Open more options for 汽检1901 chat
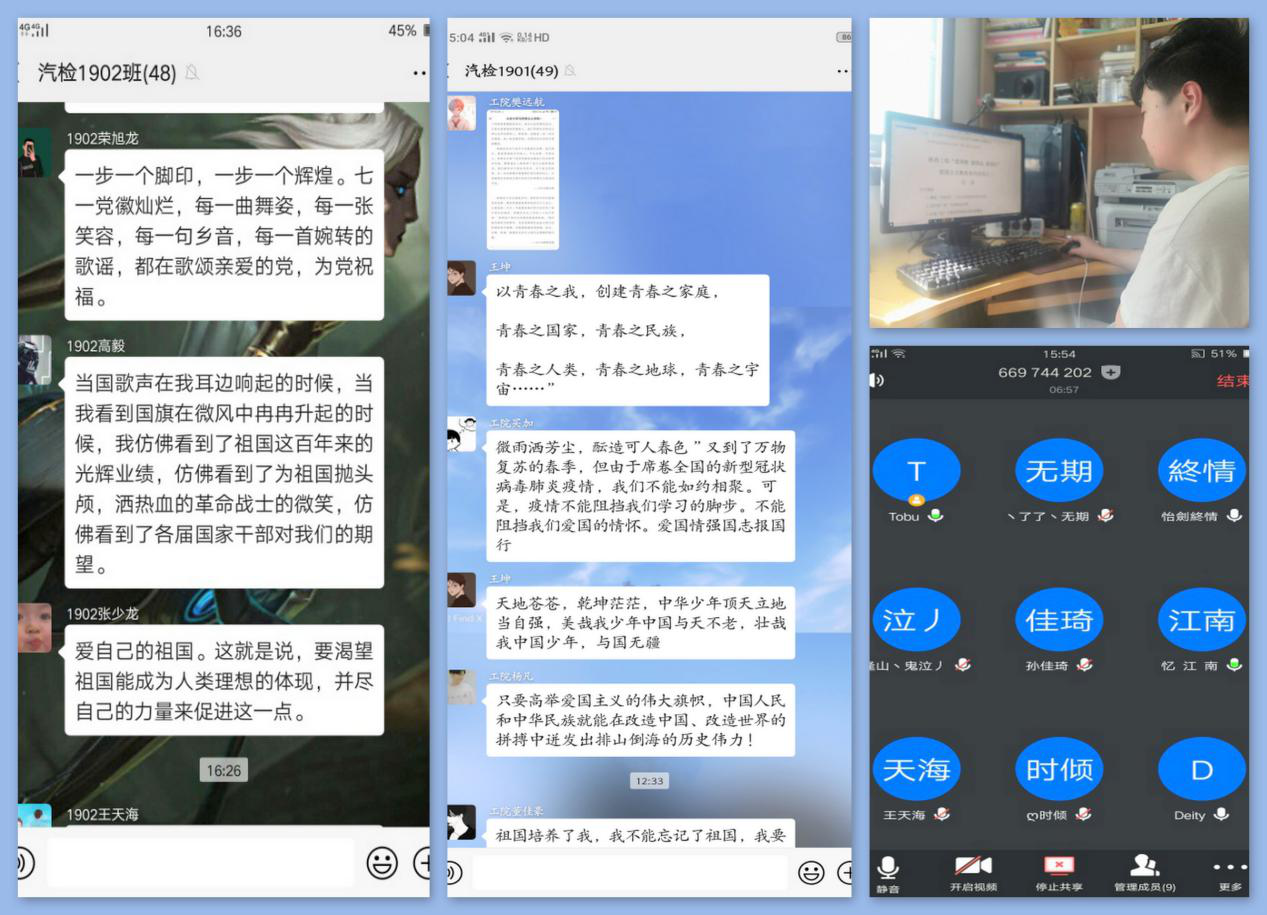Viewport: 1267px width, 915px height. pyautogui.click(x=842, y=72)
